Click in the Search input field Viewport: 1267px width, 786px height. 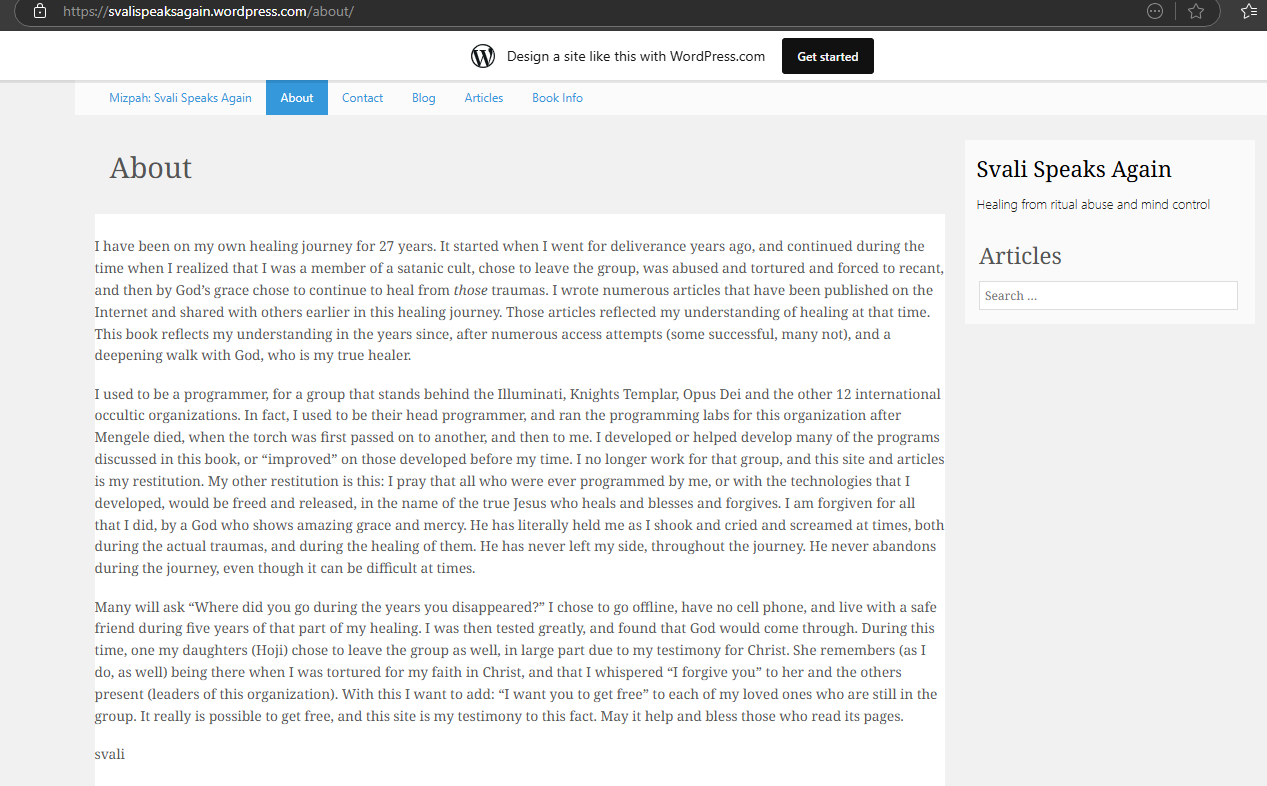click(1108, 295)
